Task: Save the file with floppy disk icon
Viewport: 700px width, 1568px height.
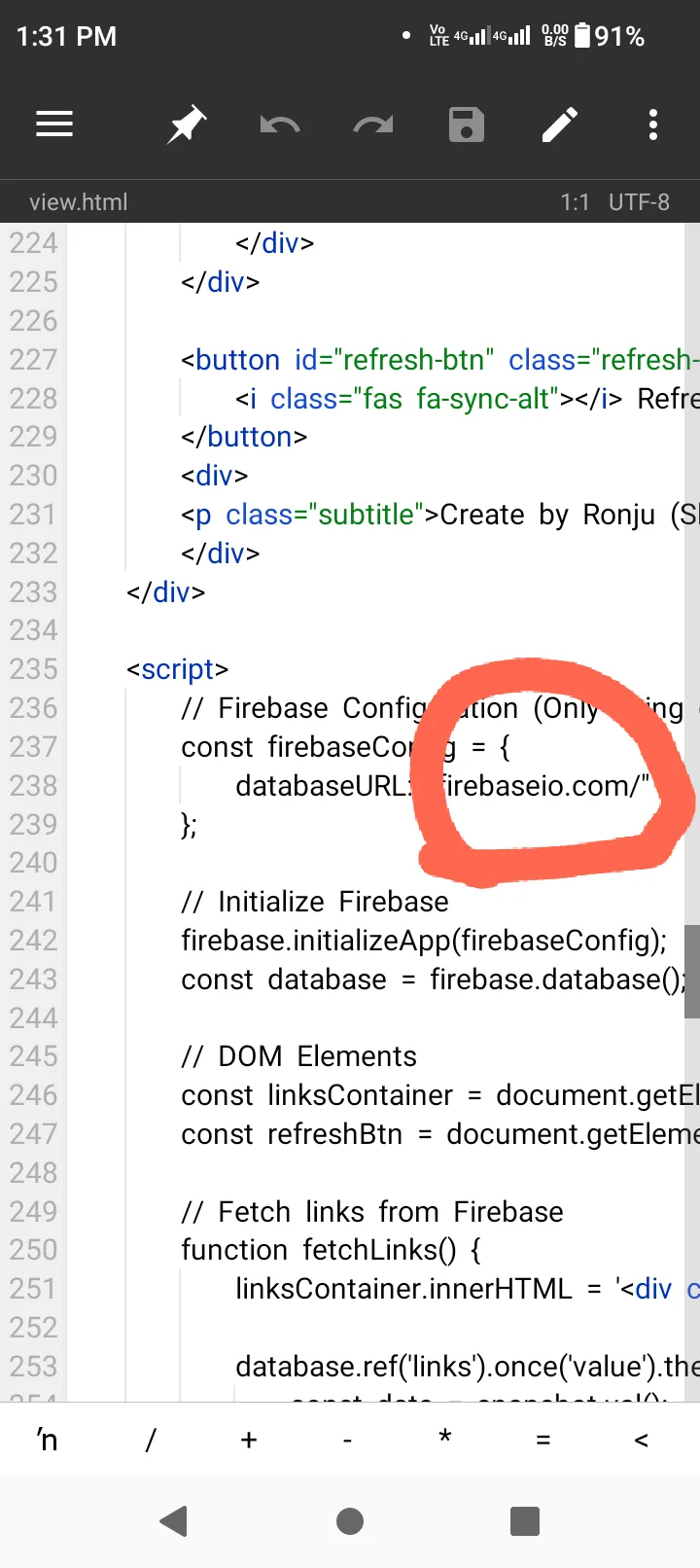Action: coord(467,125)
